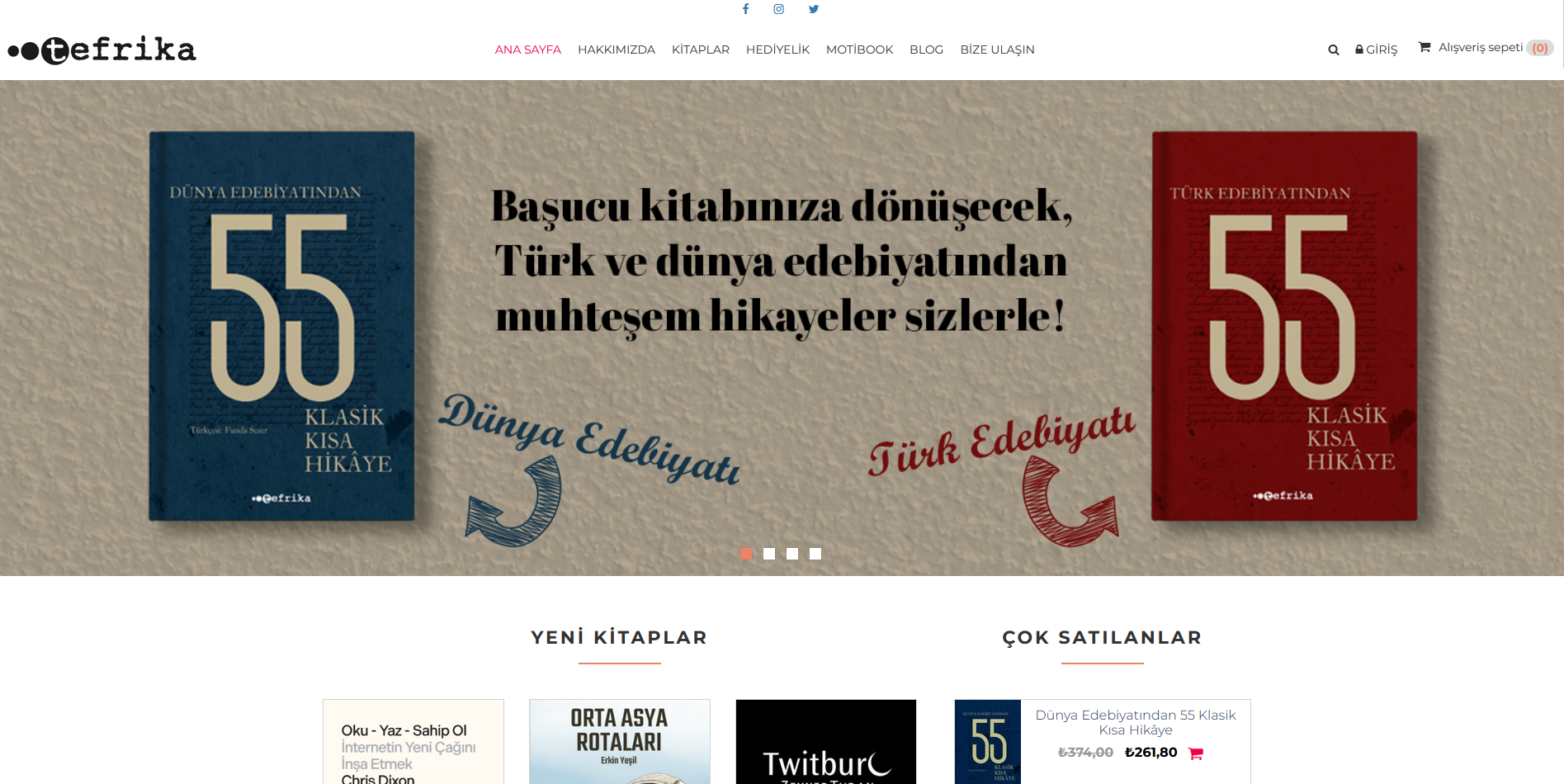Open the HAKKIMIZDA menu item

click(617, 50)
